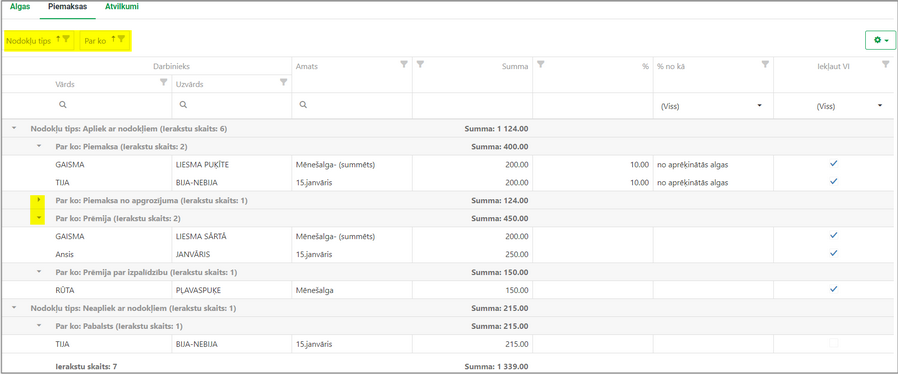
Task: Click the Amats column header
Action: point(307,66)
